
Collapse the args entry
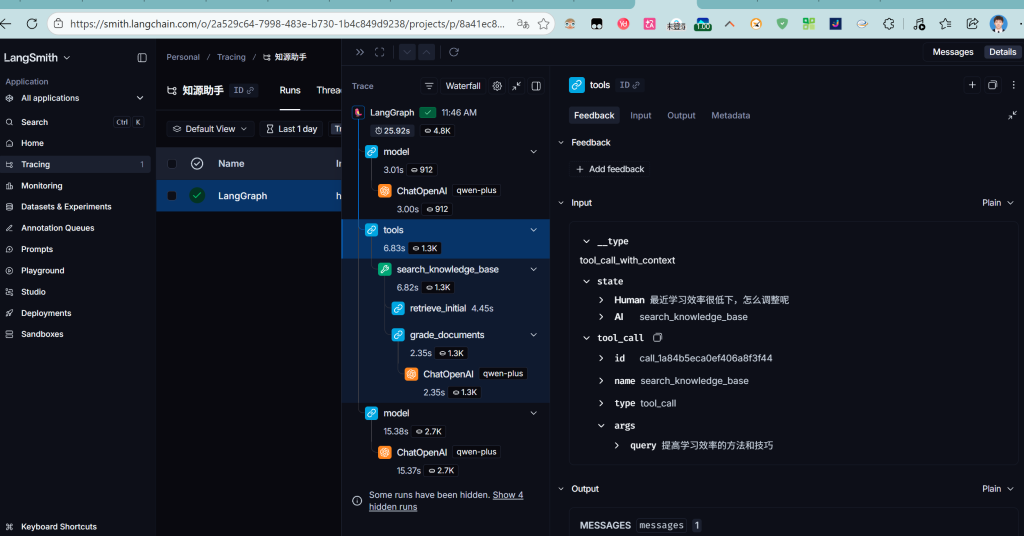tap(601, 425)
